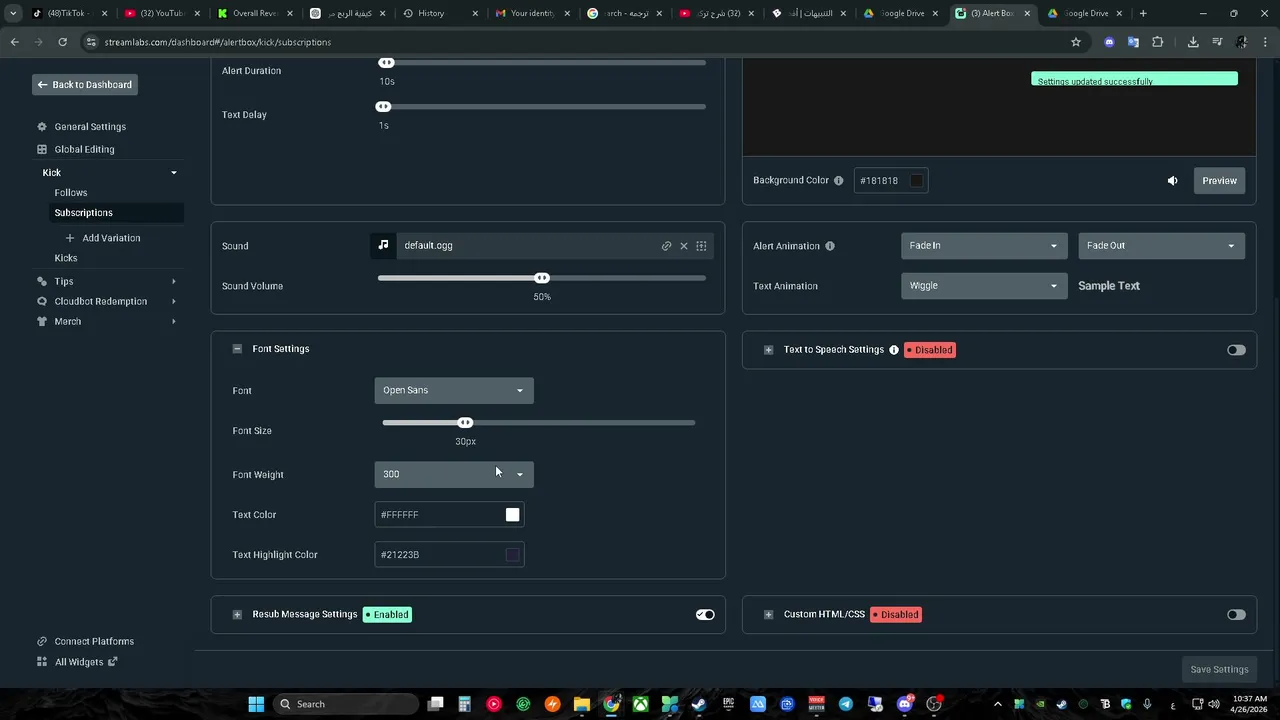Open File Explorer from the taskbar
The height and width of the screenshot is (720, 1280).
(581, 704)
